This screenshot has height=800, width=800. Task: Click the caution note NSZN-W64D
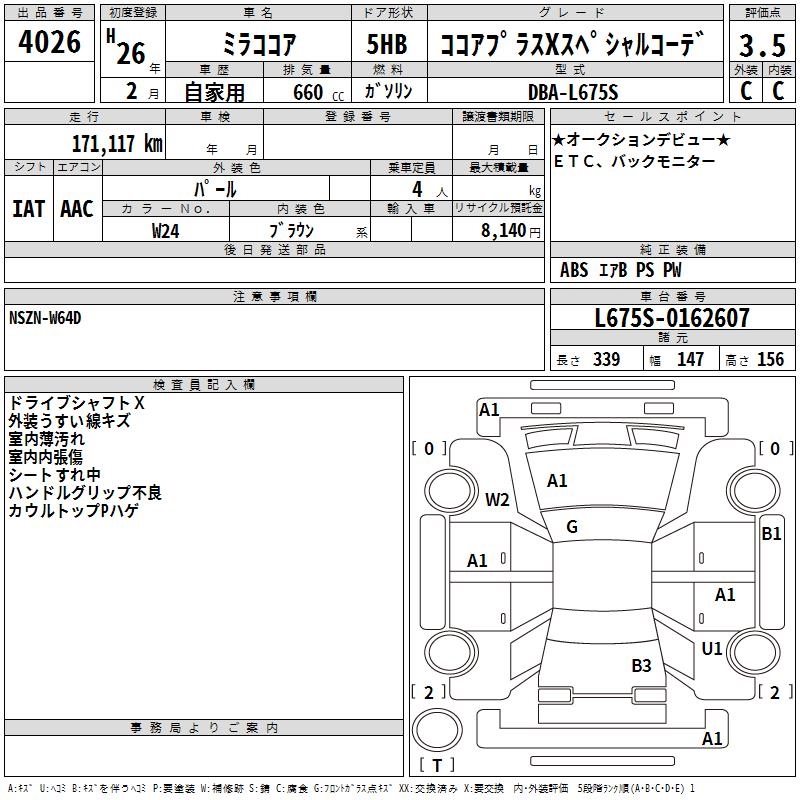coord(45,318)
